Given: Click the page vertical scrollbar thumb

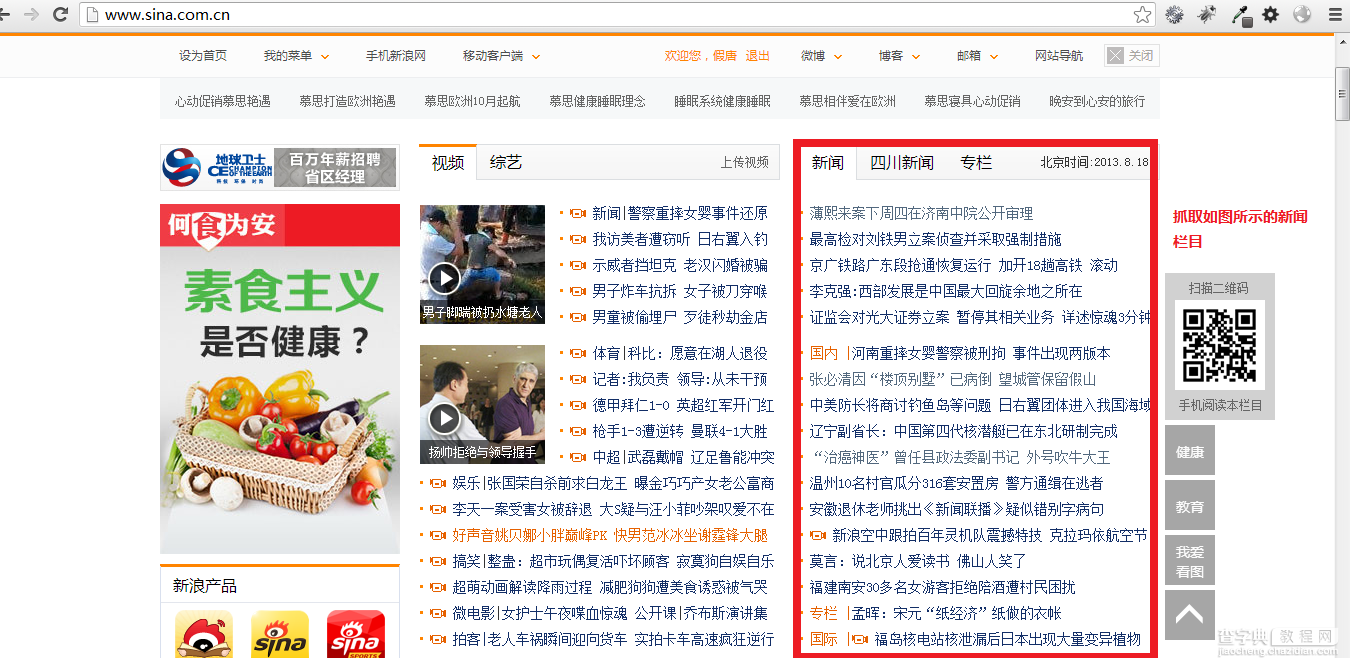Looking at the screenshot, I should click(1342, 94).
